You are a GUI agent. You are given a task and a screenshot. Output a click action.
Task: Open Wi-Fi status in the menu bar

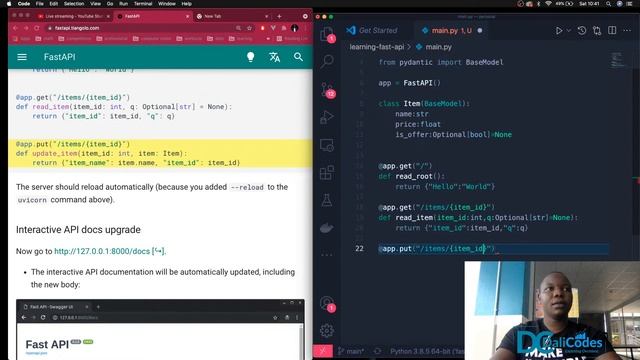(548, 4)
